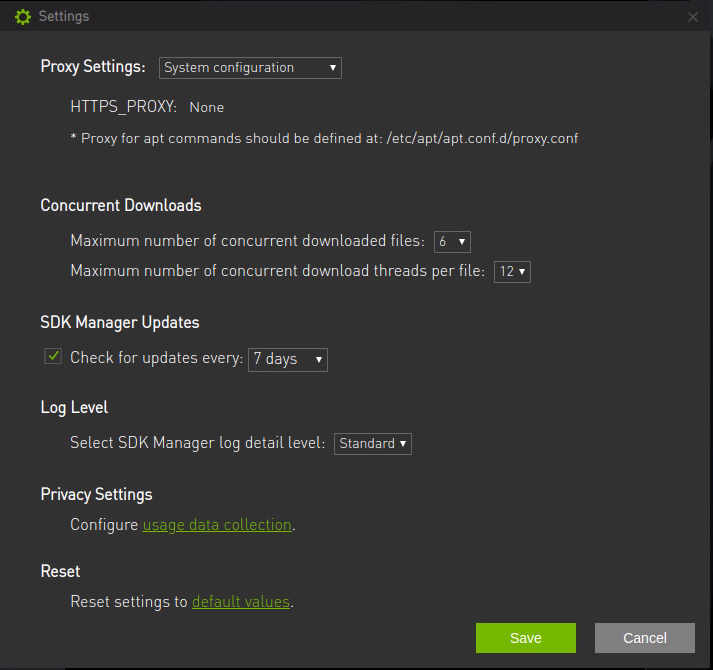Expand the maximum concurrent downloaded files dropdown

point(452,242)
